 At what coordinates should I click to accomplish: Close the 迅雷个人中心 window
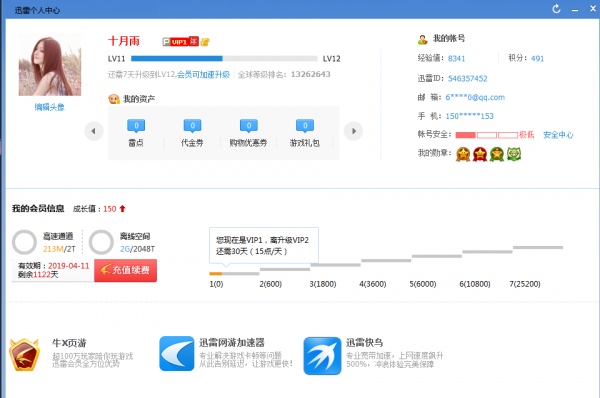[x=593, y=8]
